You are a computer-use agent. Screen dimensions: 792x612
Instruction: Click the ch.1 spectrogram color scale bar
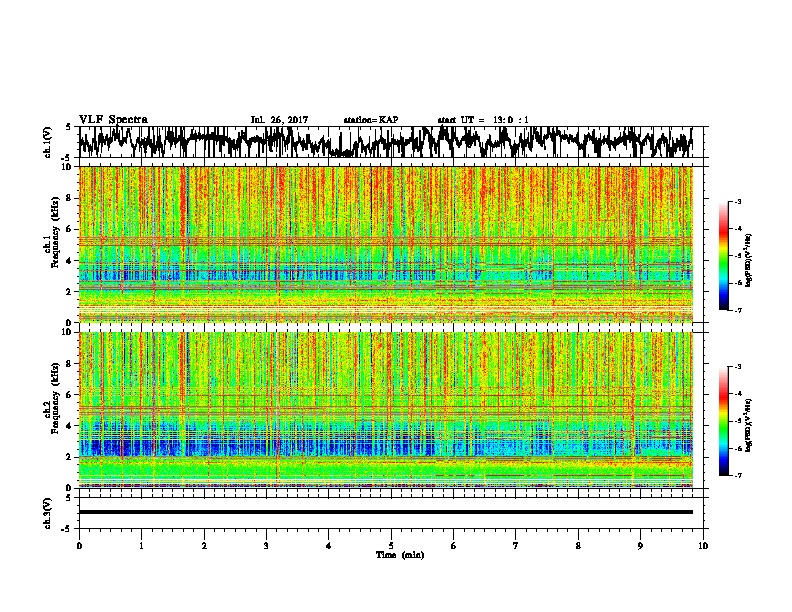[x=723, y=256]
